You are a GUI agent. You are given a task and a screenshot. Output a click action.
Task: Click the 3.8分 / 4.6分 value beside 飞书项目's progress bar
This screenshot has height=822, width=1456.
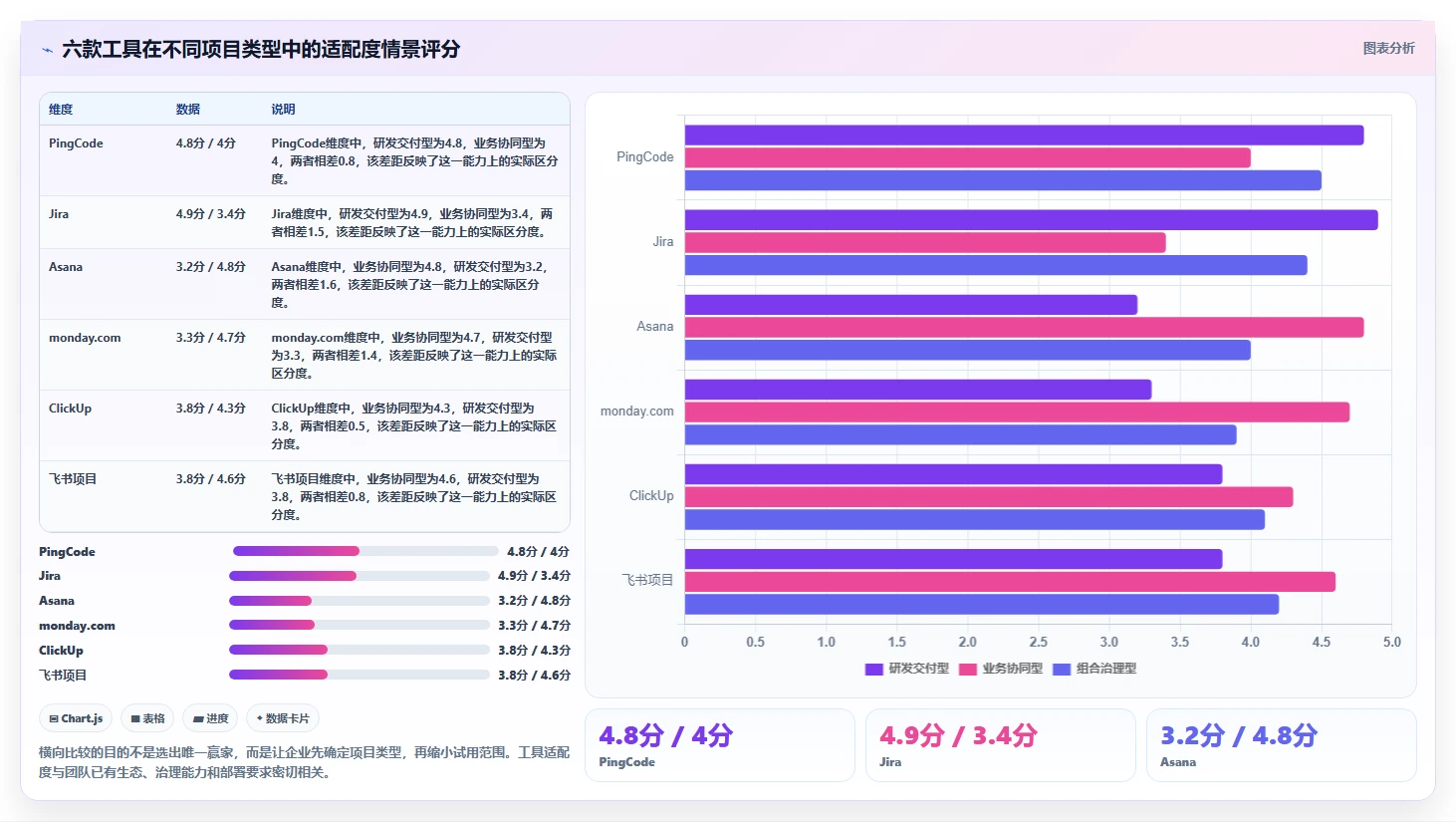click(535, 676)
